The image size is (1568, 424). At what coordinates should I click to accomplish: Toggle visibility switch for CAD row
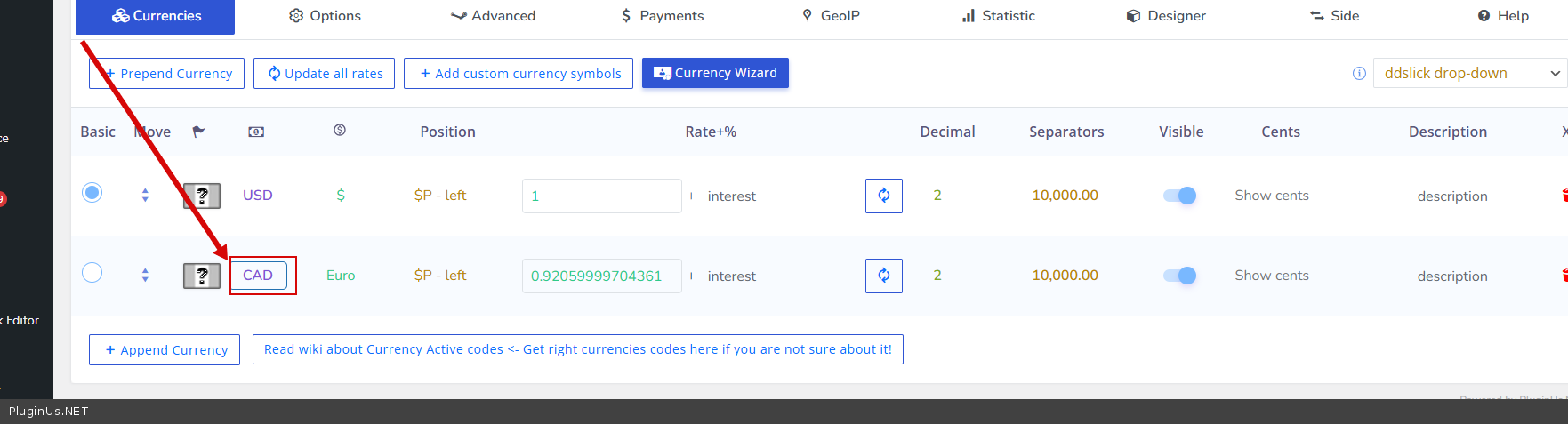tap(1179, 276)
